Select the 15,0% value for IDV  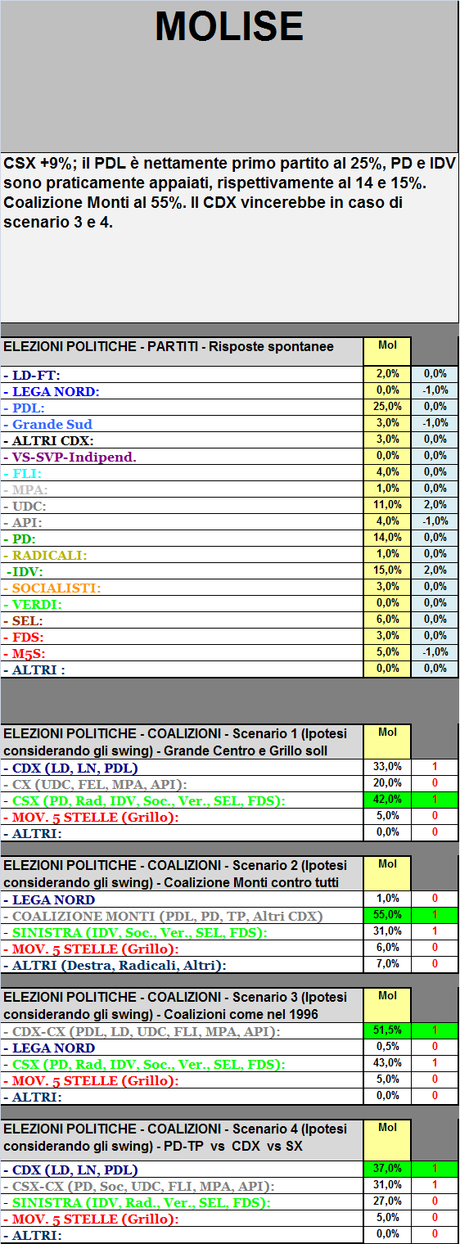(x=387, y=571)
